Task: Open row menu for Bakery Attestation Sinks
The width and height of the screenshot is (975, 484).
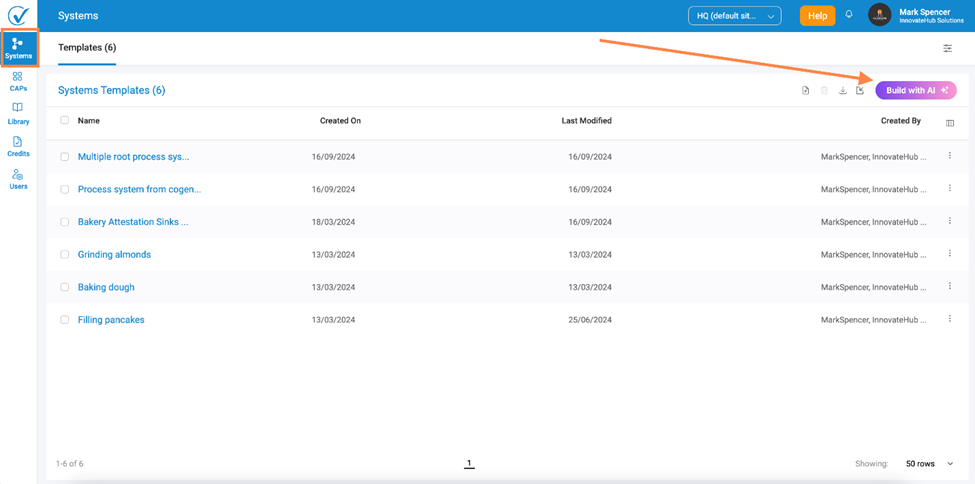Action: pyautogui.click(x=950, y=220)
